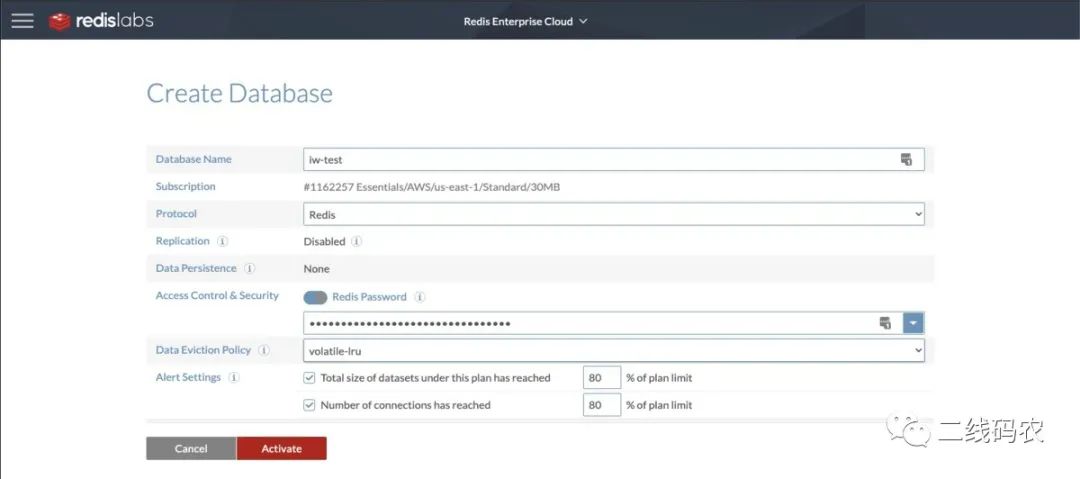Click the Access Control & Security label
1080x479 pixels.
click(x=217, y=296)
